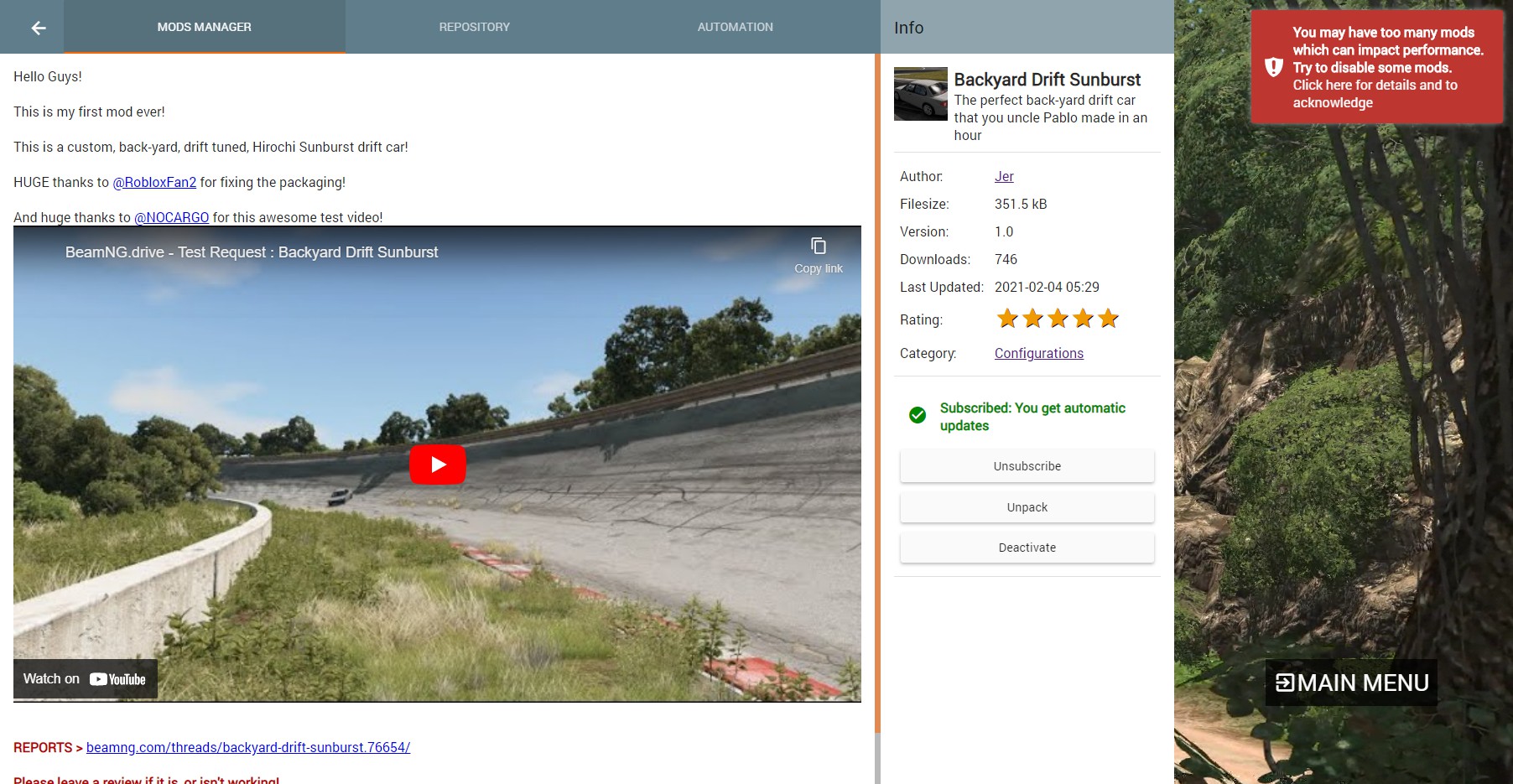Open @NOCARGO profile link
The image size is (1513, 784).
[172, 217]
